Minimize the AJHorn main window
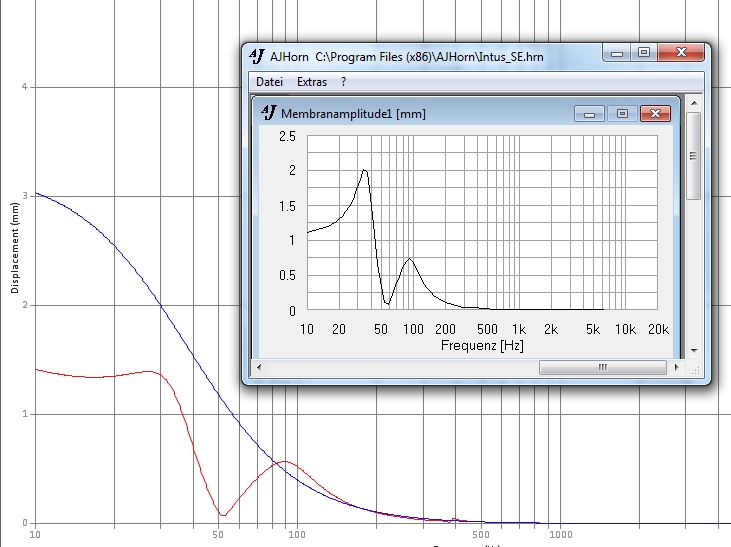The width and height of the screenshot is (731, 547). tap(615, 53)
